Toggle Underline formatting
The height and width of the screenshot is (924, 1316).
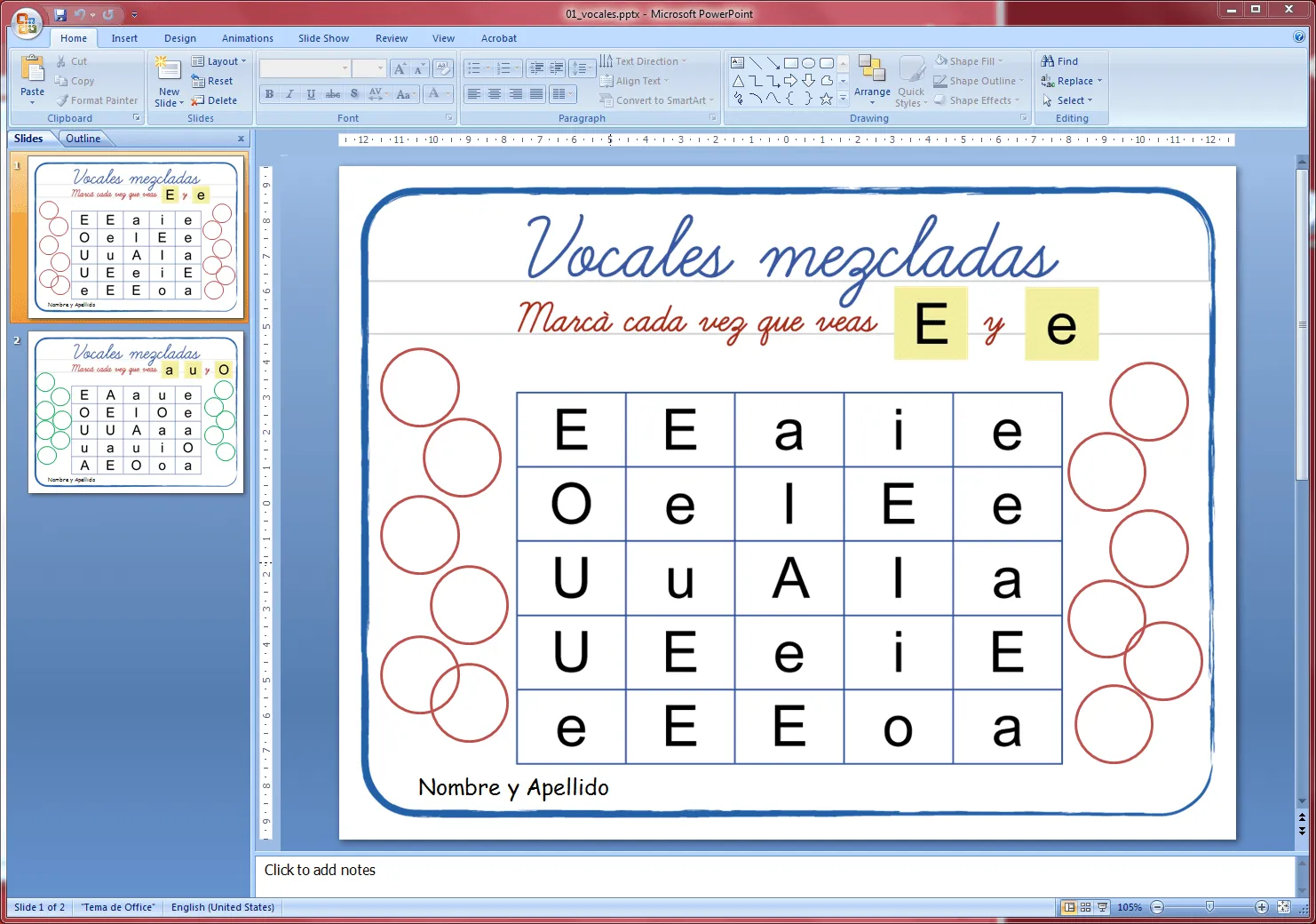pos(311,93)
